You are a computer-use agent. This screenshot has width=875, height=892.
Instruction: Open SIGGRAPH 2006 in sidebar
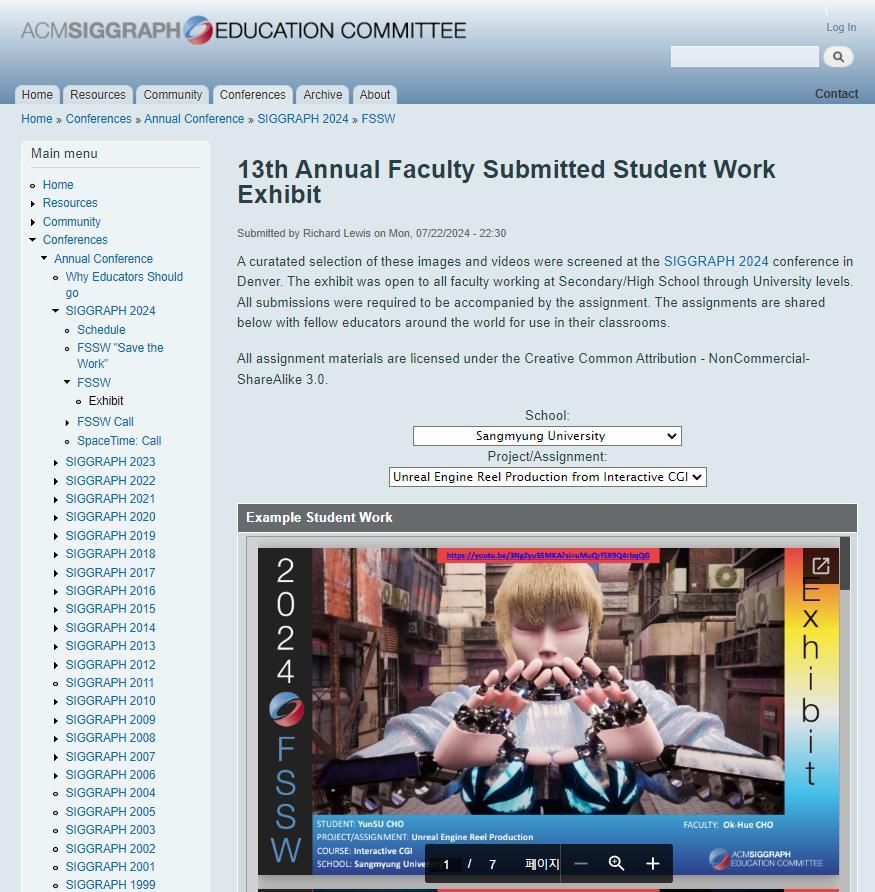[110, 775]
